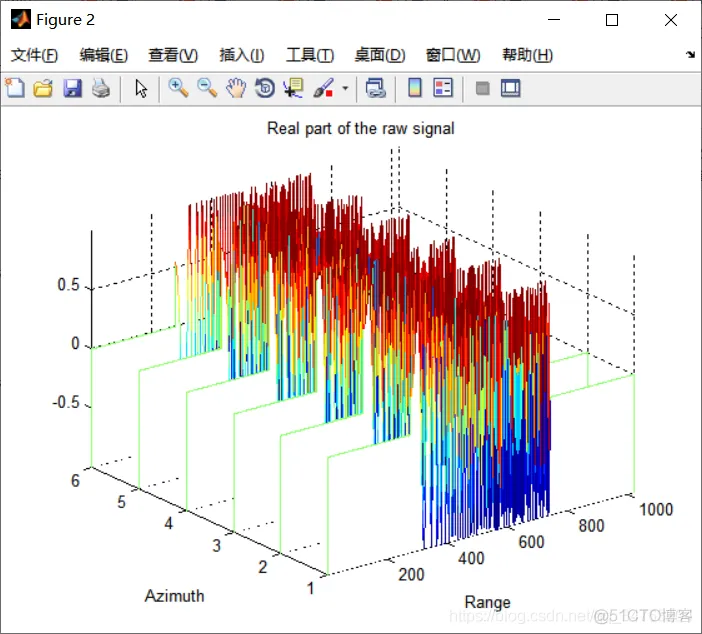702x634 pixels.
Task: Click the Link Plot icon
Action: pos(376,88)
